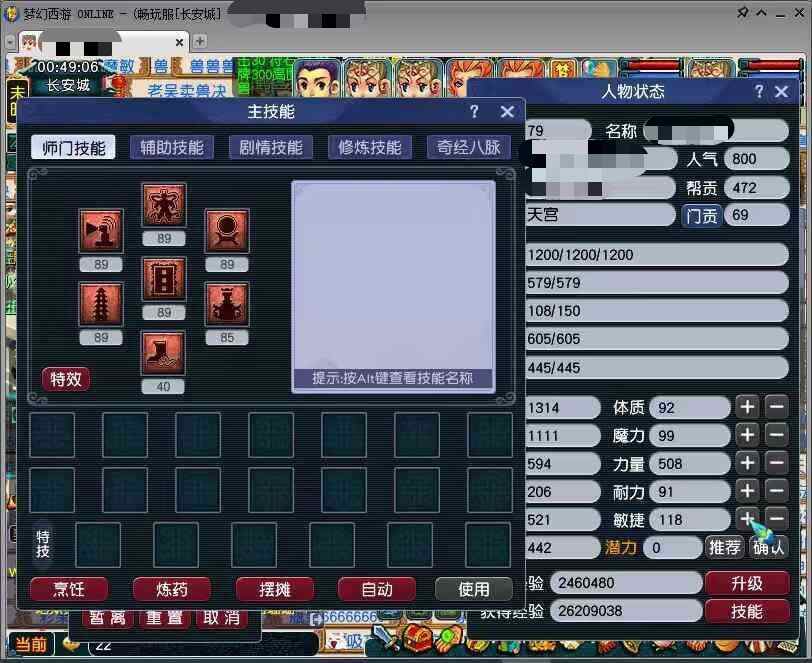
Task: Click the 炼药 button
Action: coord(172,589)
